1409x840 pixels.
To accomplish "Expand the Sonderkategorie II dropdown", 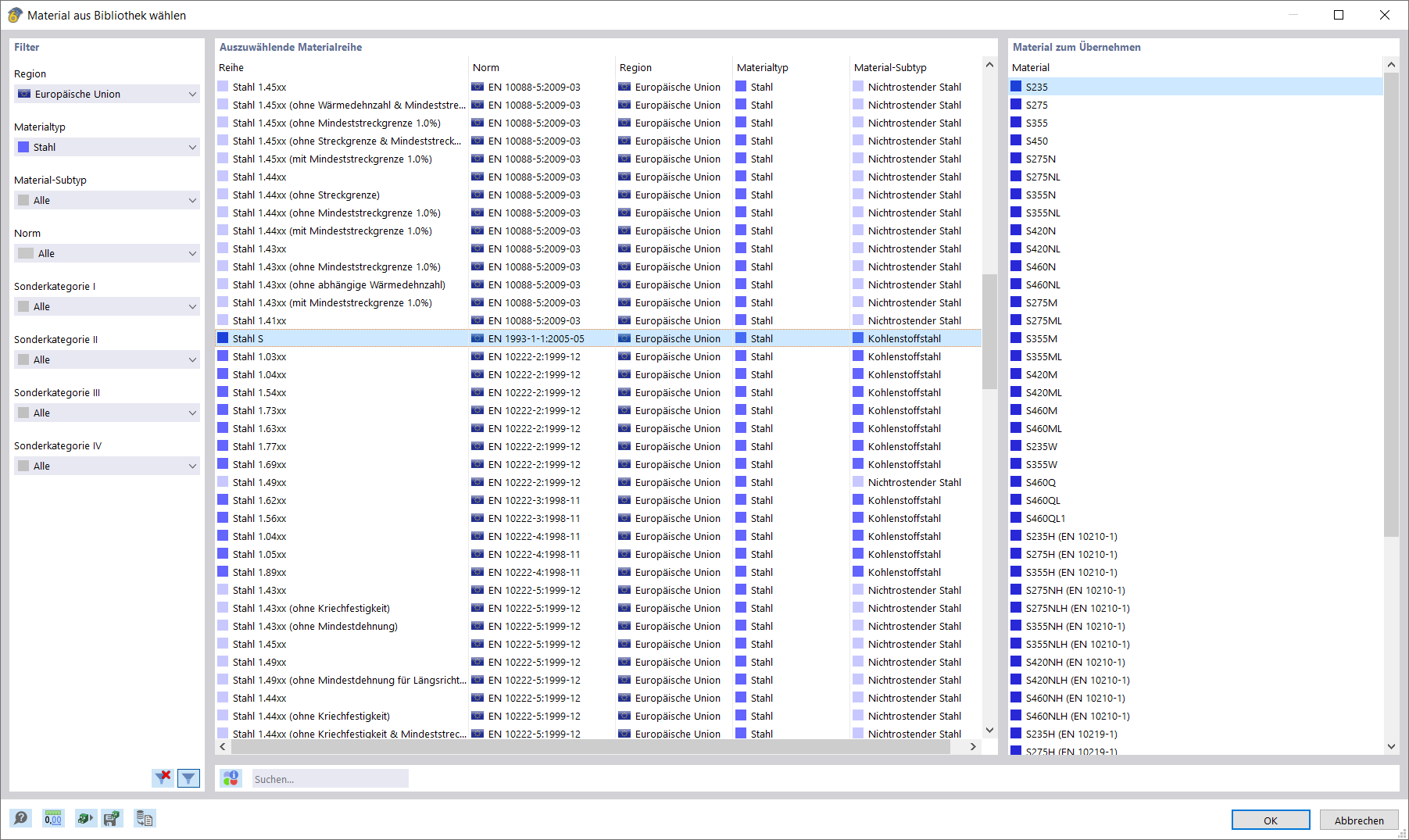I will pyautogui.click(x=107, y=359).
